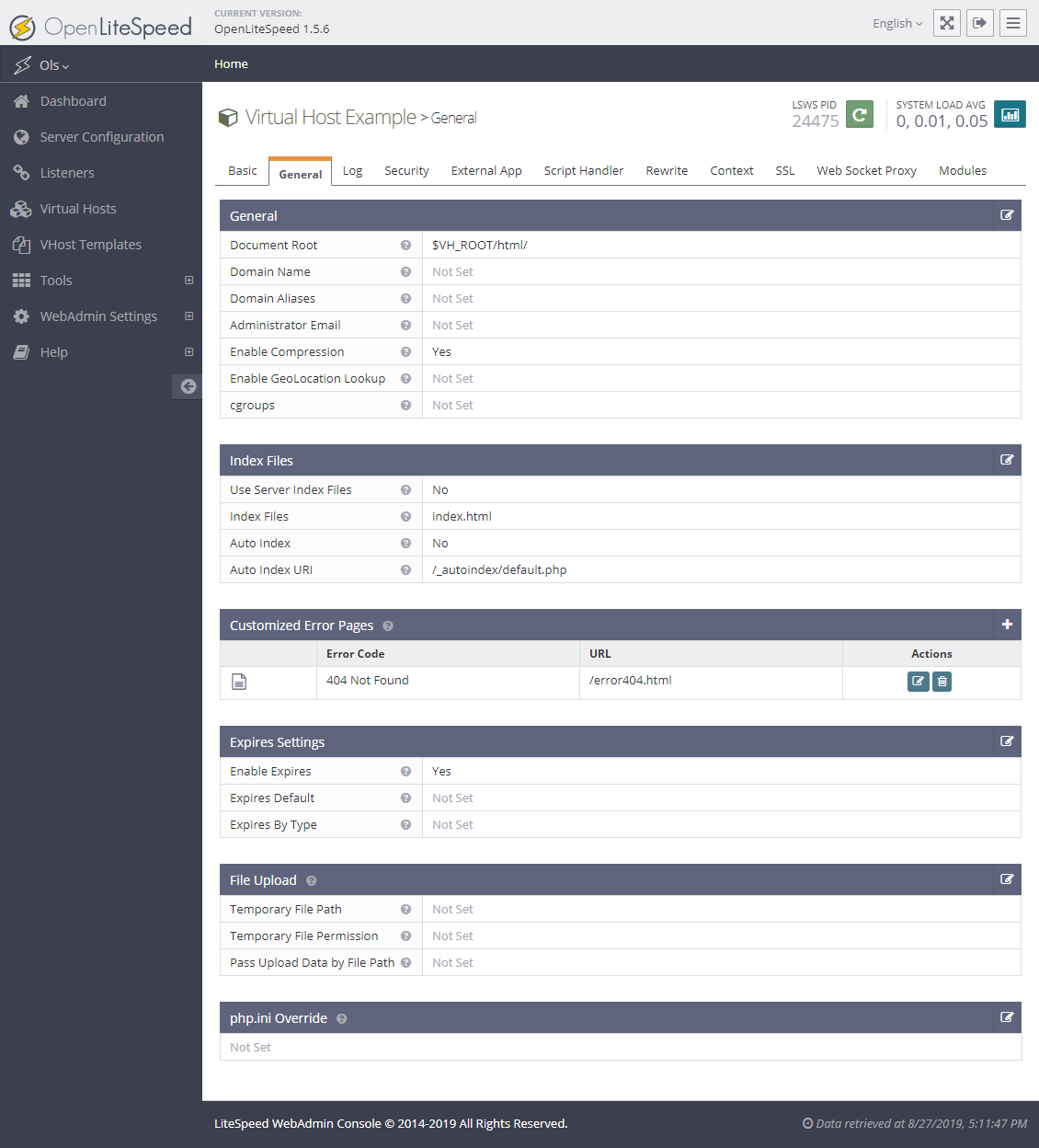Switch to the SSL tab
This screenshot has height=1148, width=1039.
tap(785, 171)
